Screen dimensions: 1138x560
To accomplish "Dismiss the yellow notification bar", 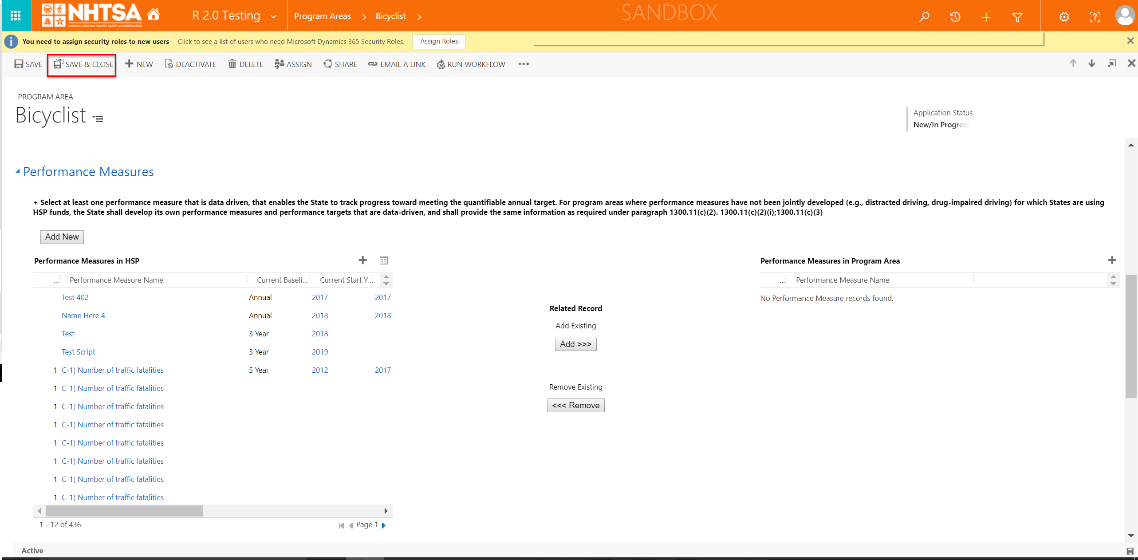I will [x=1130, y=41].
